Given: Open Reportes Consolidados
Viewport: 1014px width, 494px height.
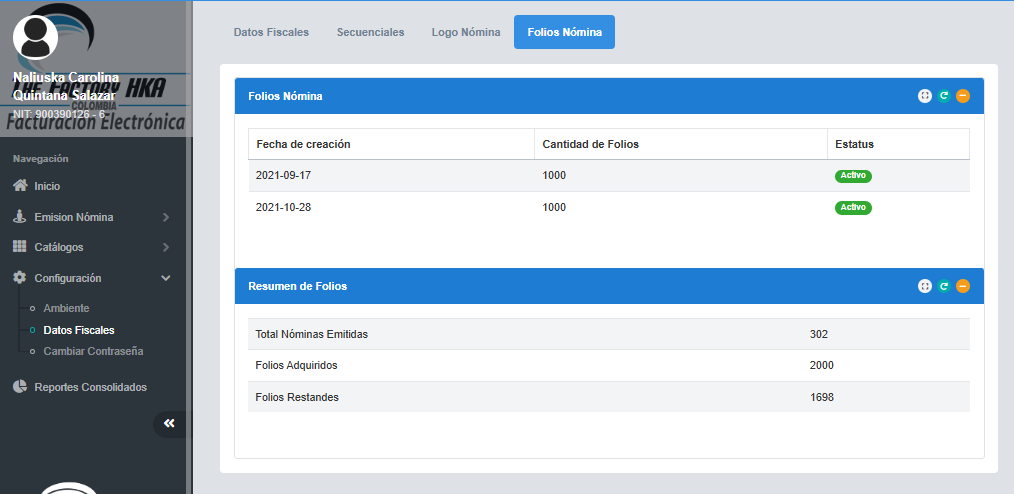Looking at the screenshot, I should (x=90, y=387).
